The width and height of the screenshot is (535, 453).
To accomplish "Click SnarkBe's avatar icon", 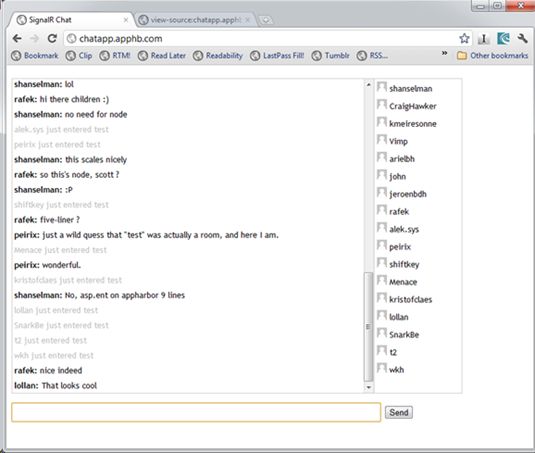I will (382, 333).
